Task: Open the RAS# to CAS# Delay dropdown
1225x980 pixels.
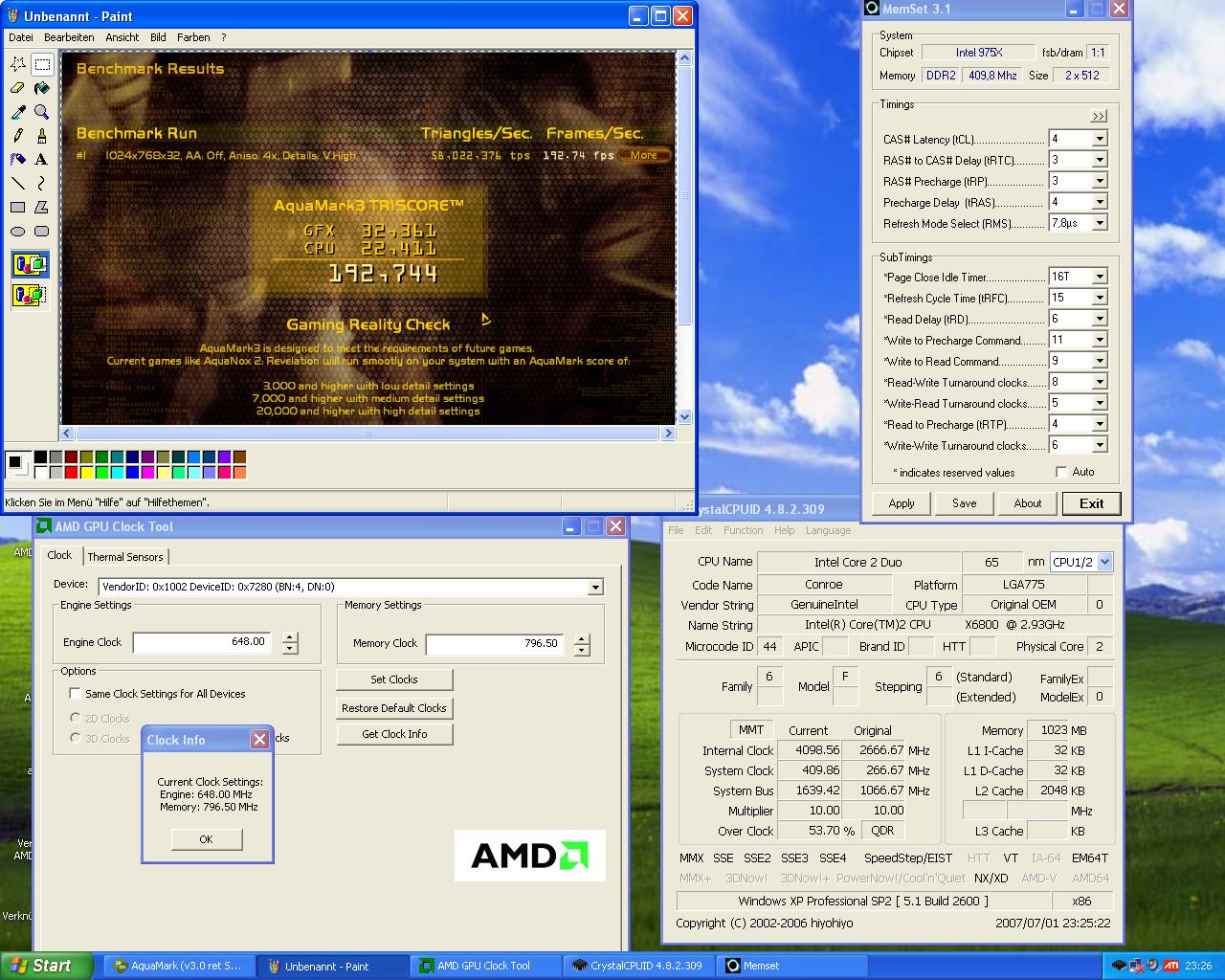Action: pyautogui.click(x=1100, y=160)
